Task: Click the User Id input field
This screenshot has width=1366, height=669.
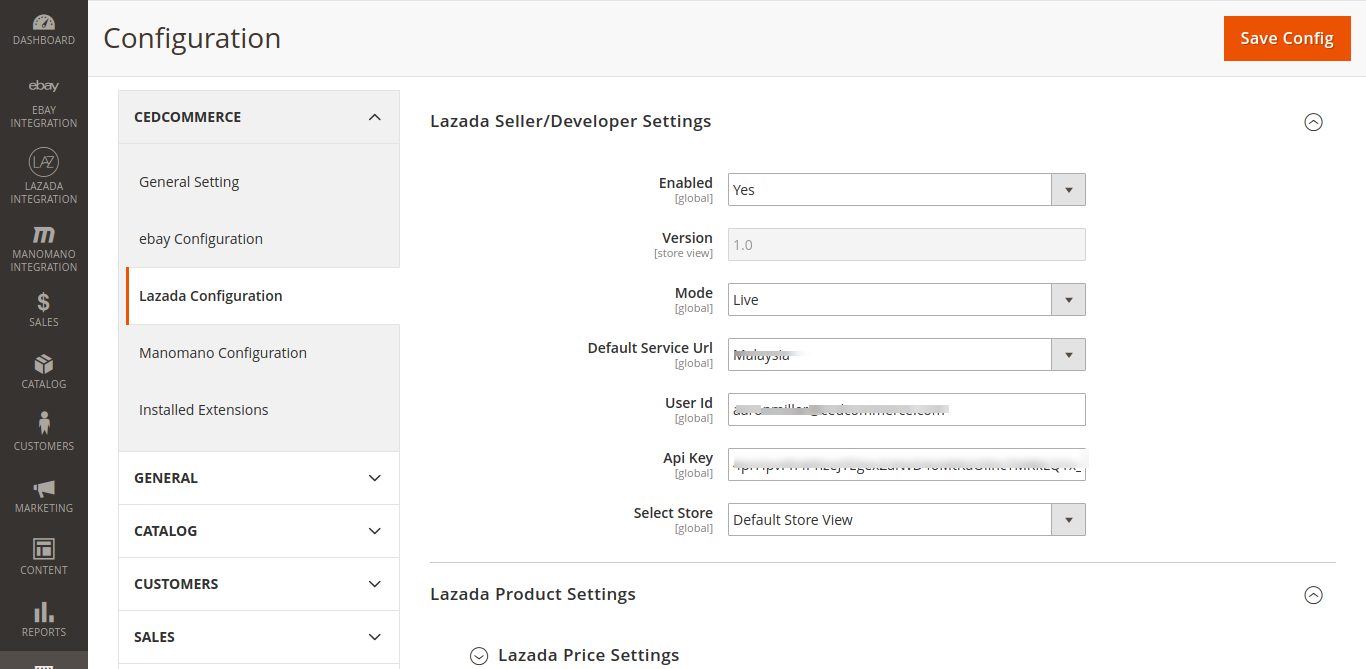Action: tap(906, 410)
